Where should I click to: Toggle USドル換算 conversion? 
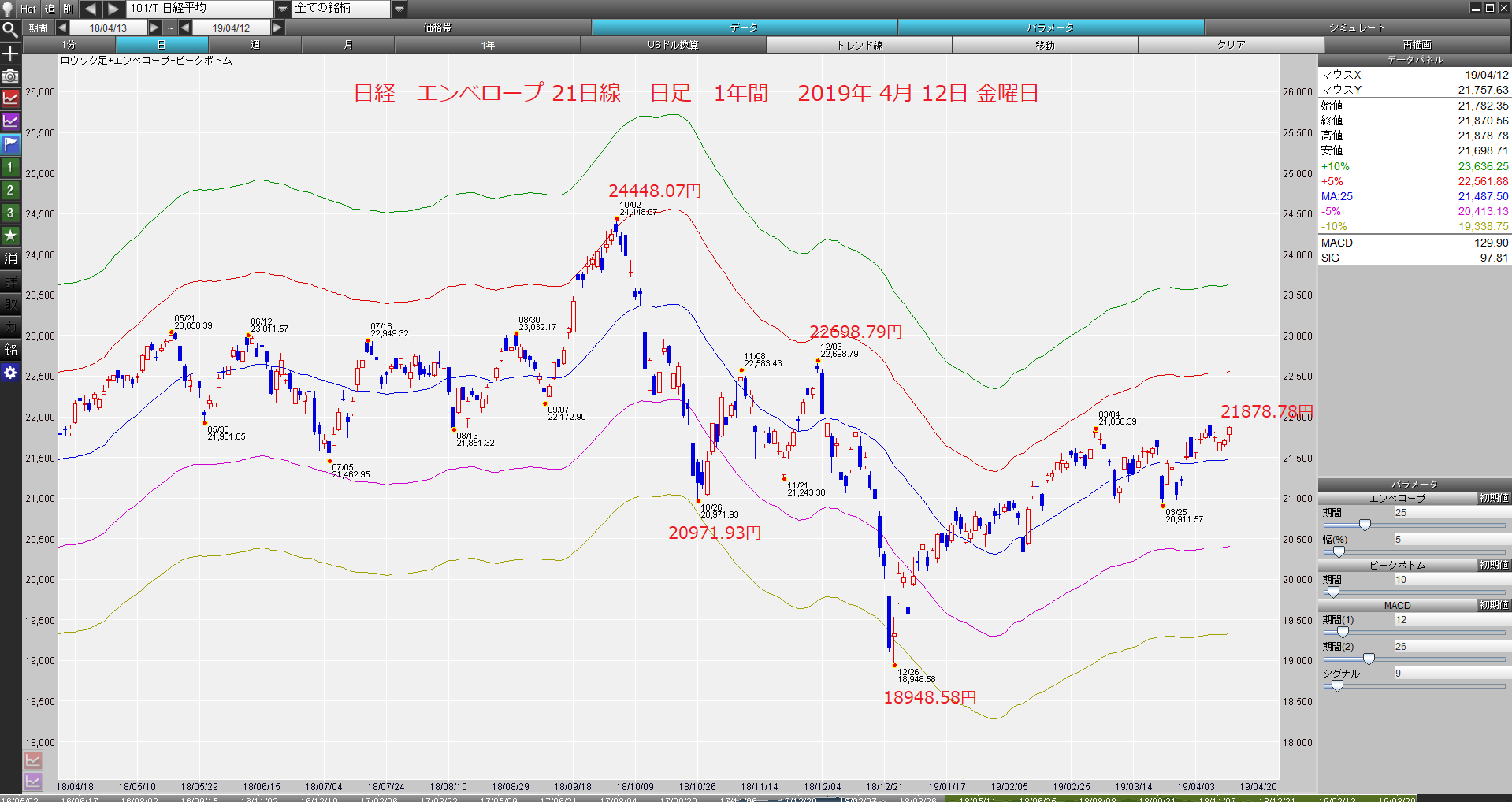click(674, 45)
